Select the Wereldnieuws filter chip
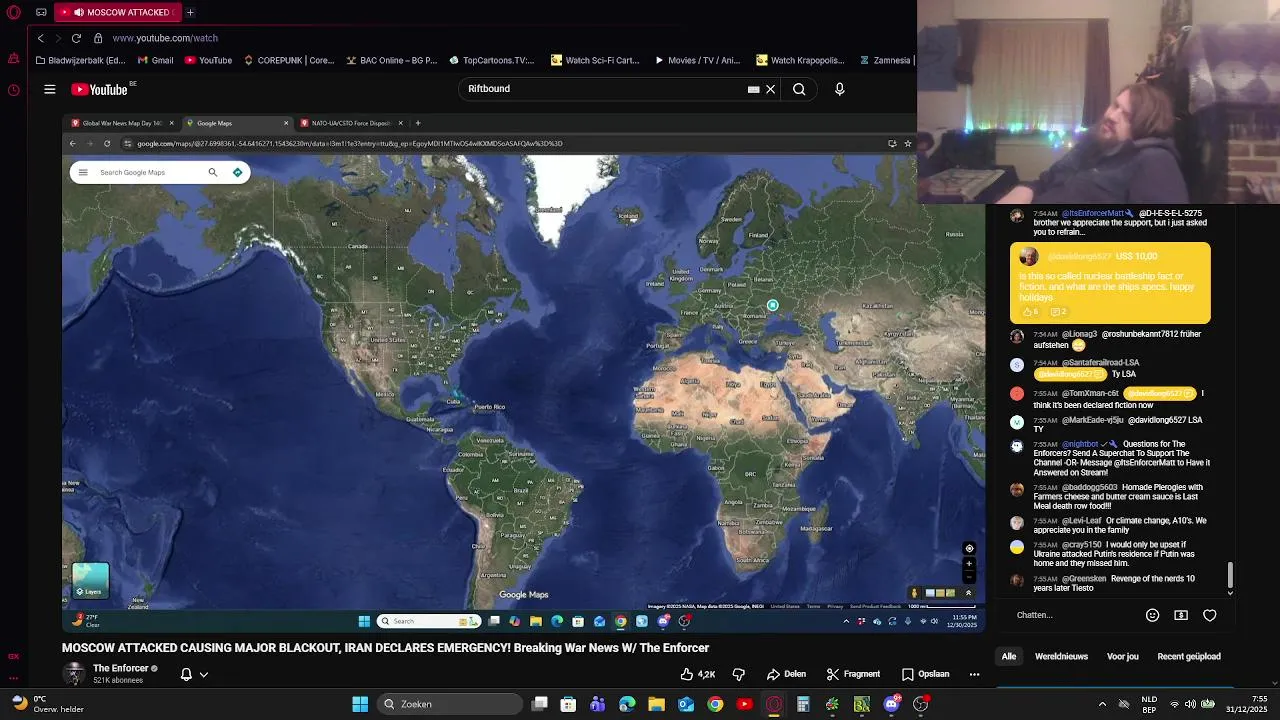 (x=1061, y=656)
